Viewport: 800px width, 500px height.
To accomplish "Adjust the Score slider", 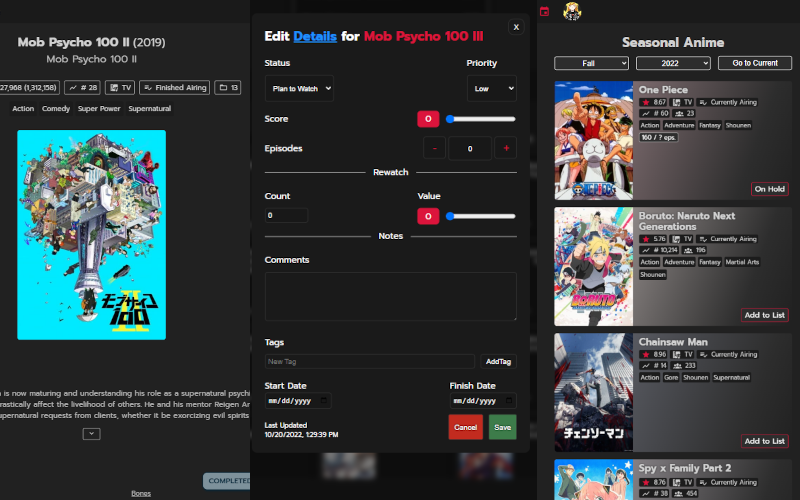I will (481, 119).
